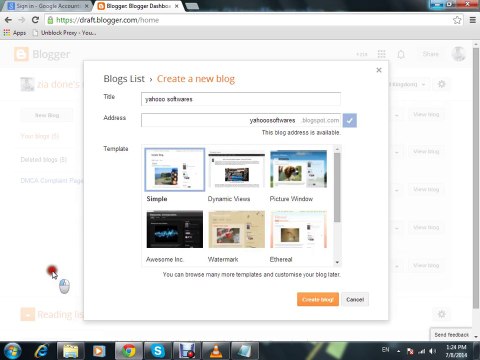Click the Blogs List breadcrumb

(x=124, y=79)
